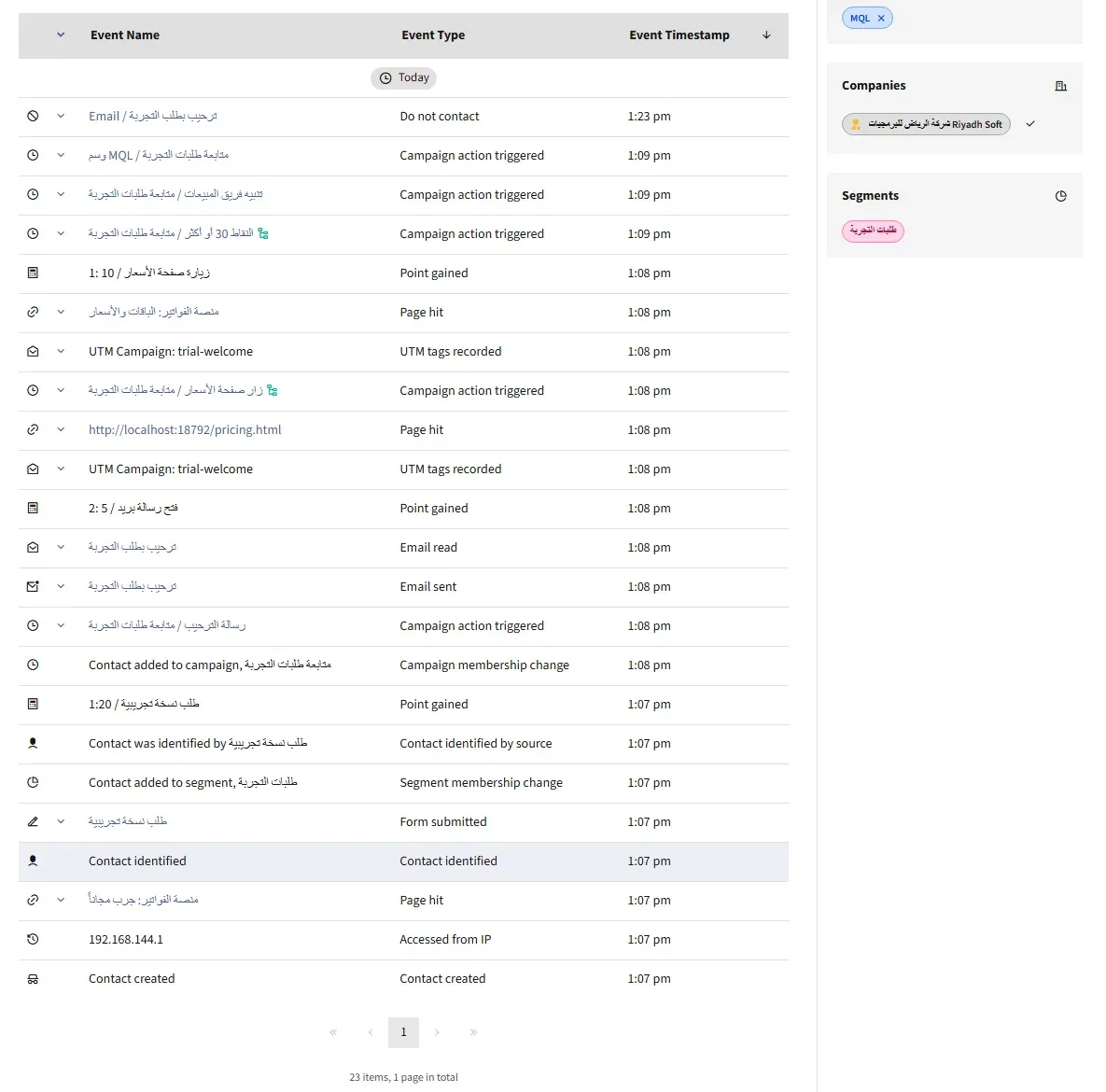This screenshot has width=1106, height=1092.
Task: Go to pagination page 1
Action: (x=403, y=1032)
